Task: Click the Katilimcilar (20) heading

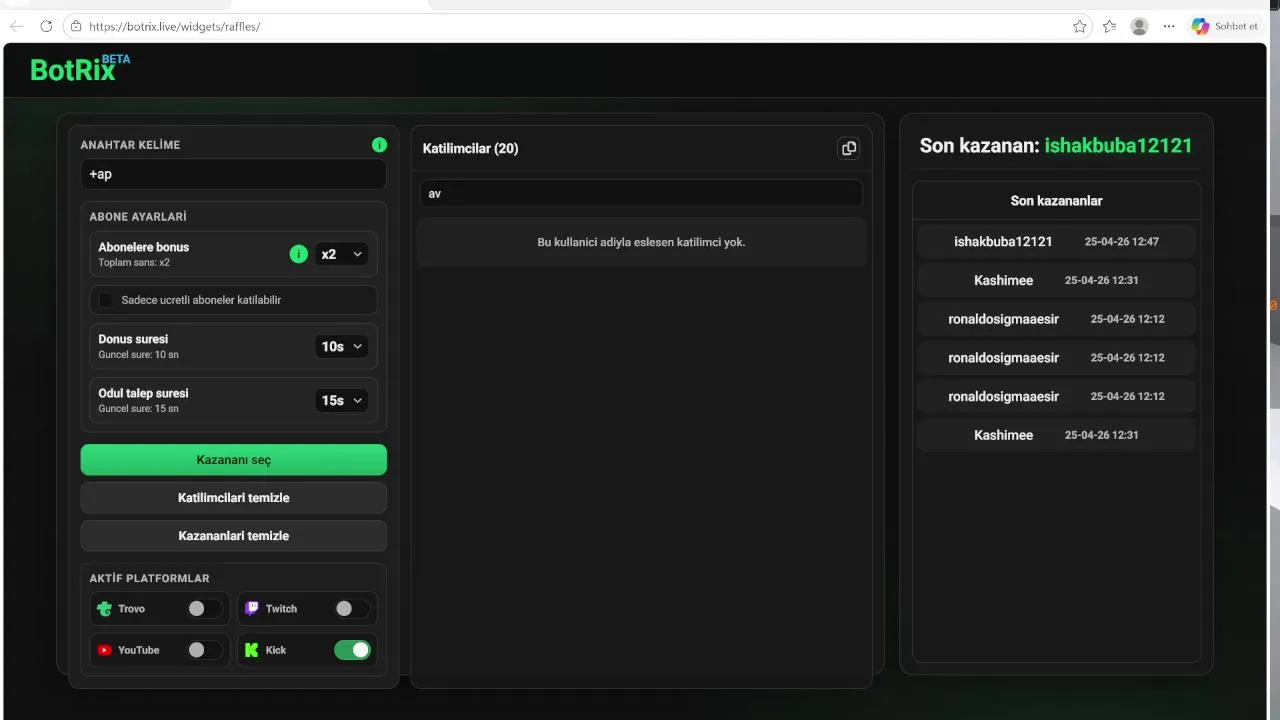Action: [470, 148]
